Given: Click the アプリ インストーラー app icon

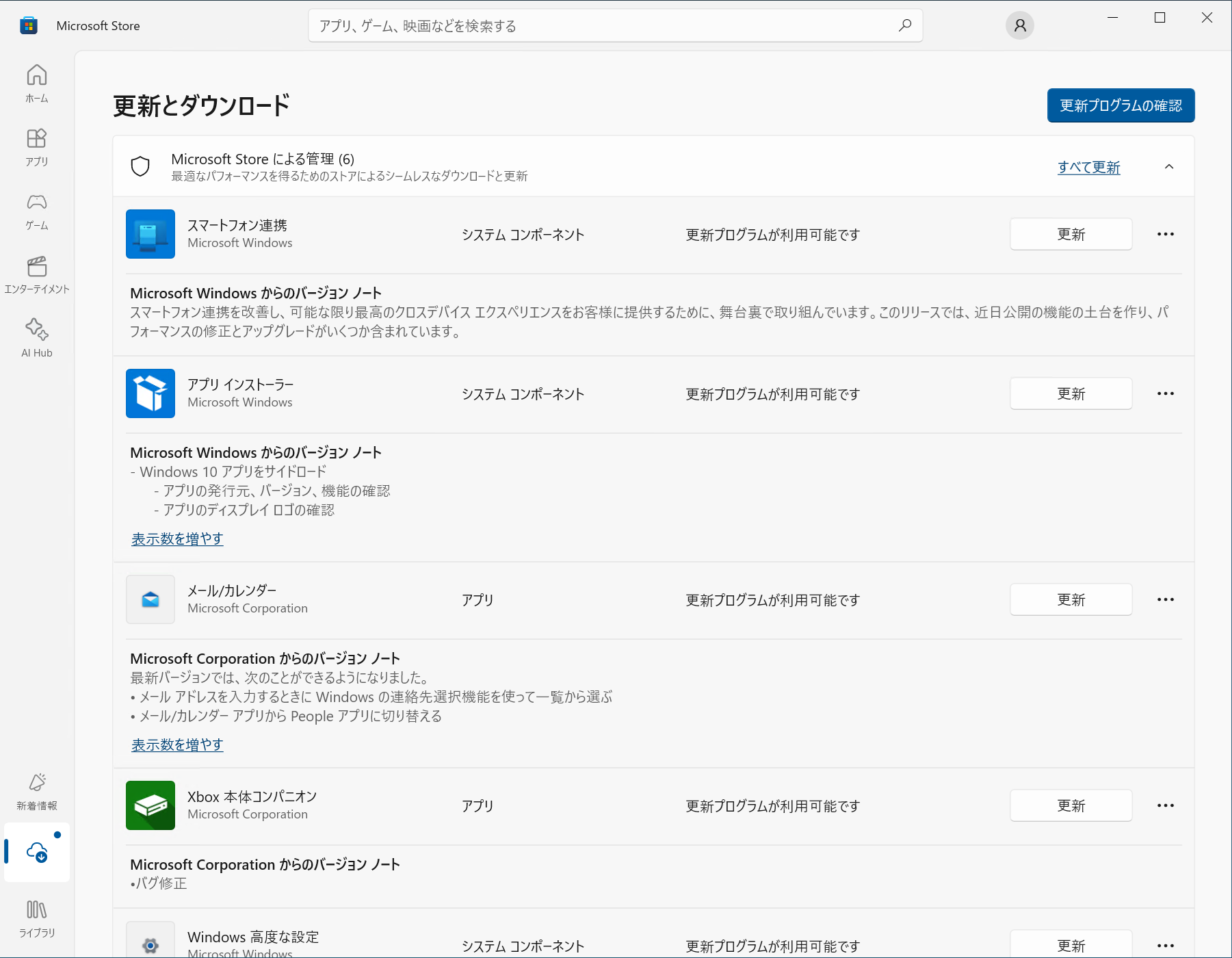Looking at the screenshot, I should click(150, 393).
